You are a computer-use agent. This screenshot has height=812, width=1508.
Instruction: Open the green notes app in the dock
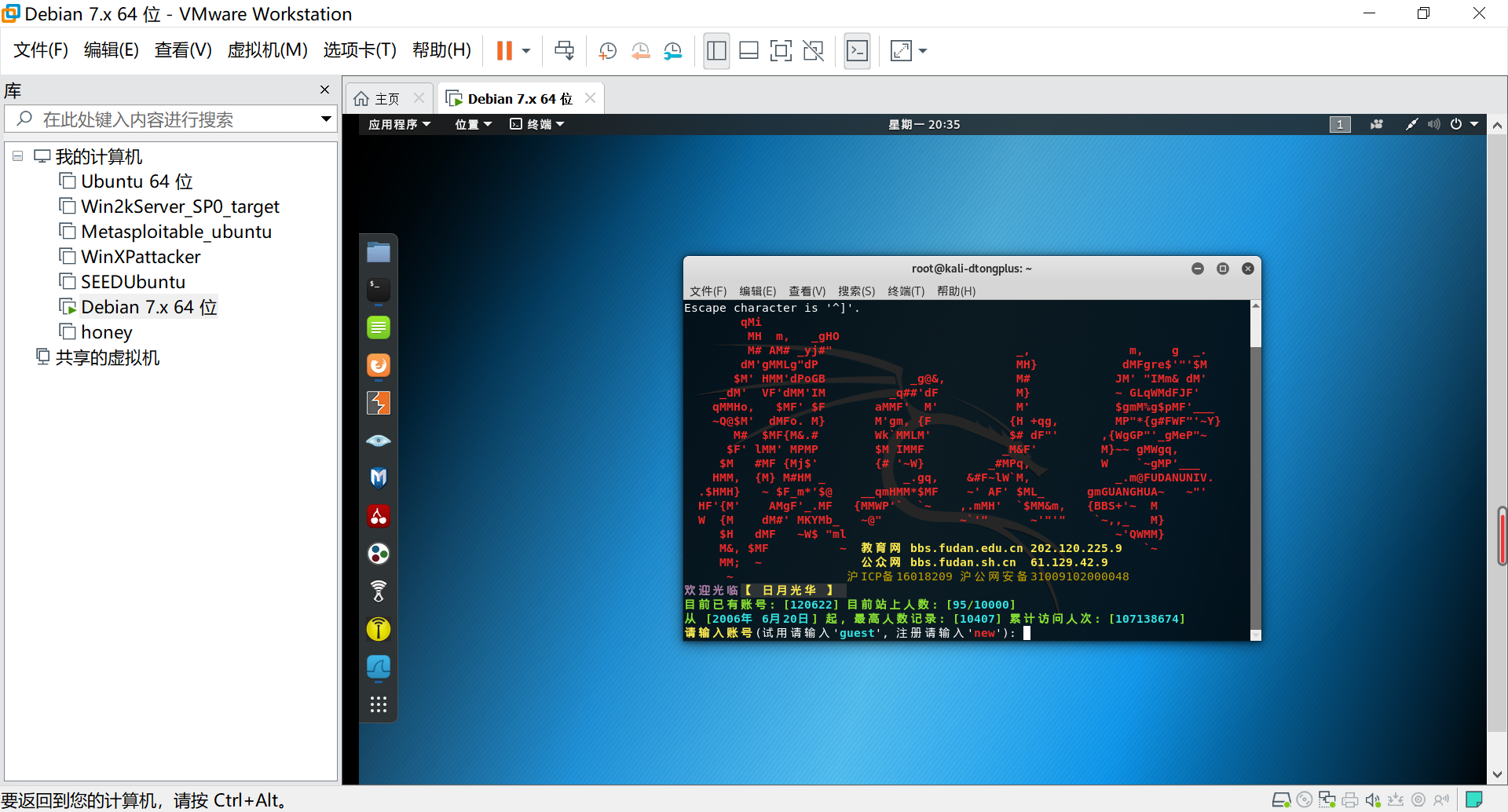[379, 327]
